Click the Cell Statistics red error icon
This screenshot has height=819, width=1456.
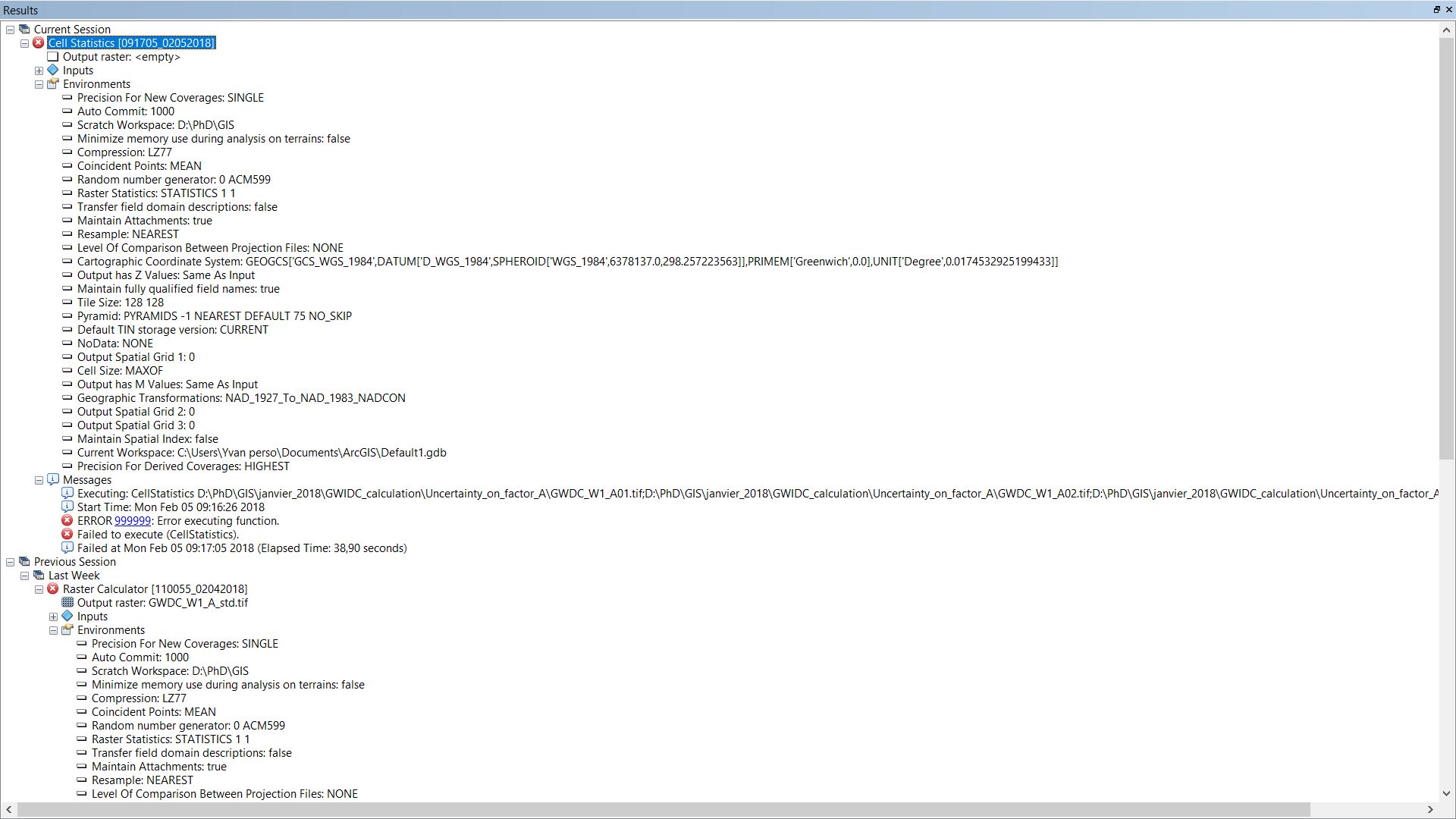pos(39,43)
